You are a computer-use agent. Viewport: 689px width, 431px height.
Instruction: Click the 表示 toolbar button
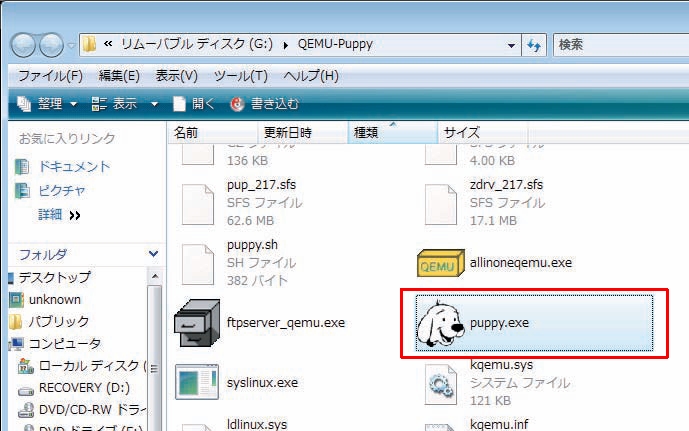coord(115,104)
